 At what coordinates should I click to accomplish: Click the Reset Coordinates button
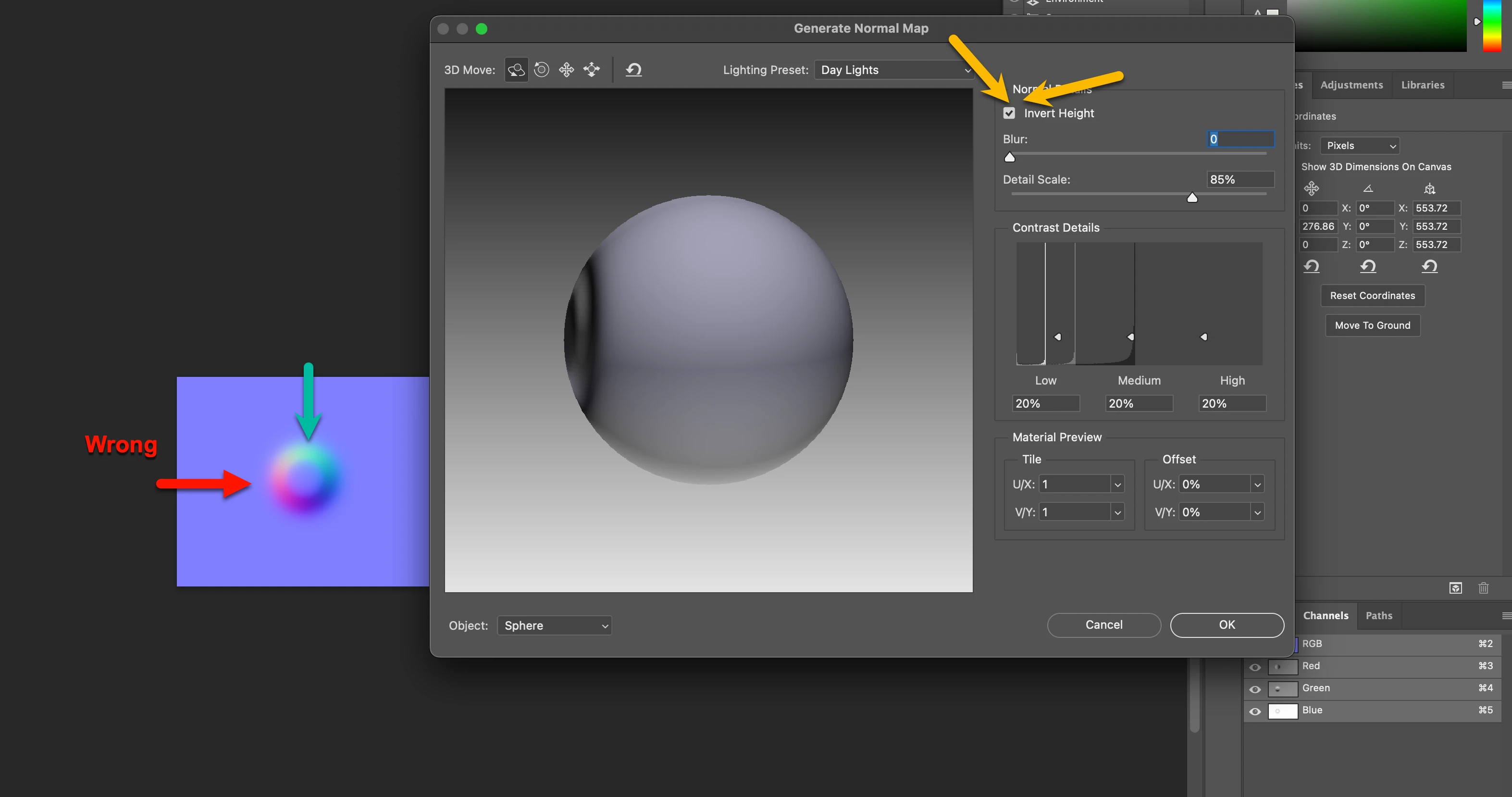click(x=1372, y=296)
